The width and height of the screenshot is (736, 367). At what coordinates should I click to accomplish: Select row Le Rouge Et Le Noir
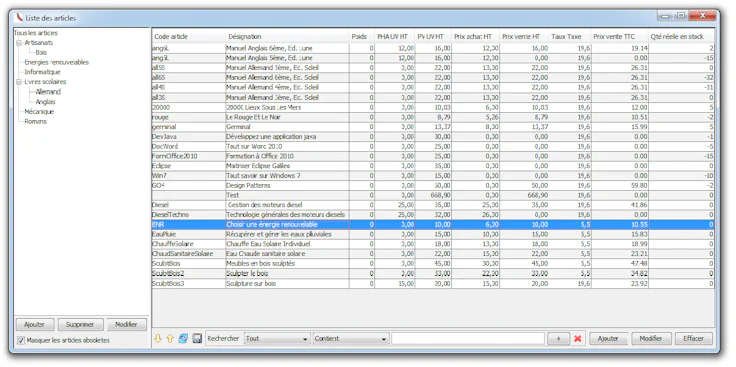[433, 117]
